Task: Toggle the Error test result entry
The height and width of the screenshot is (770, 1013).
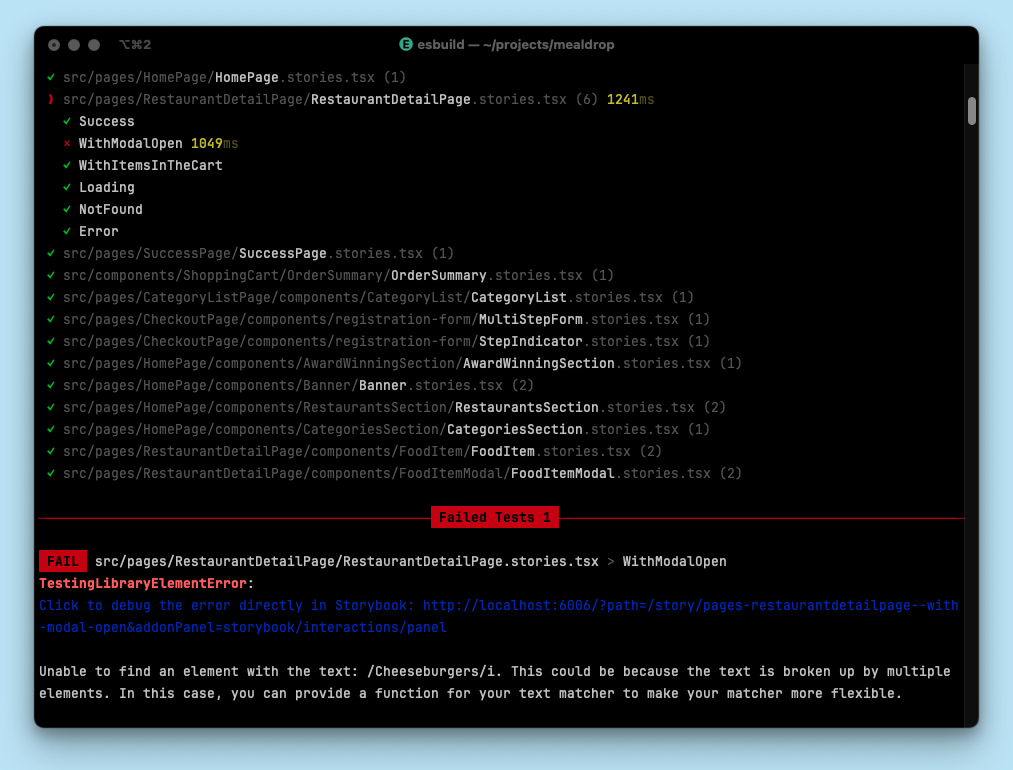Action: point(98,231)
